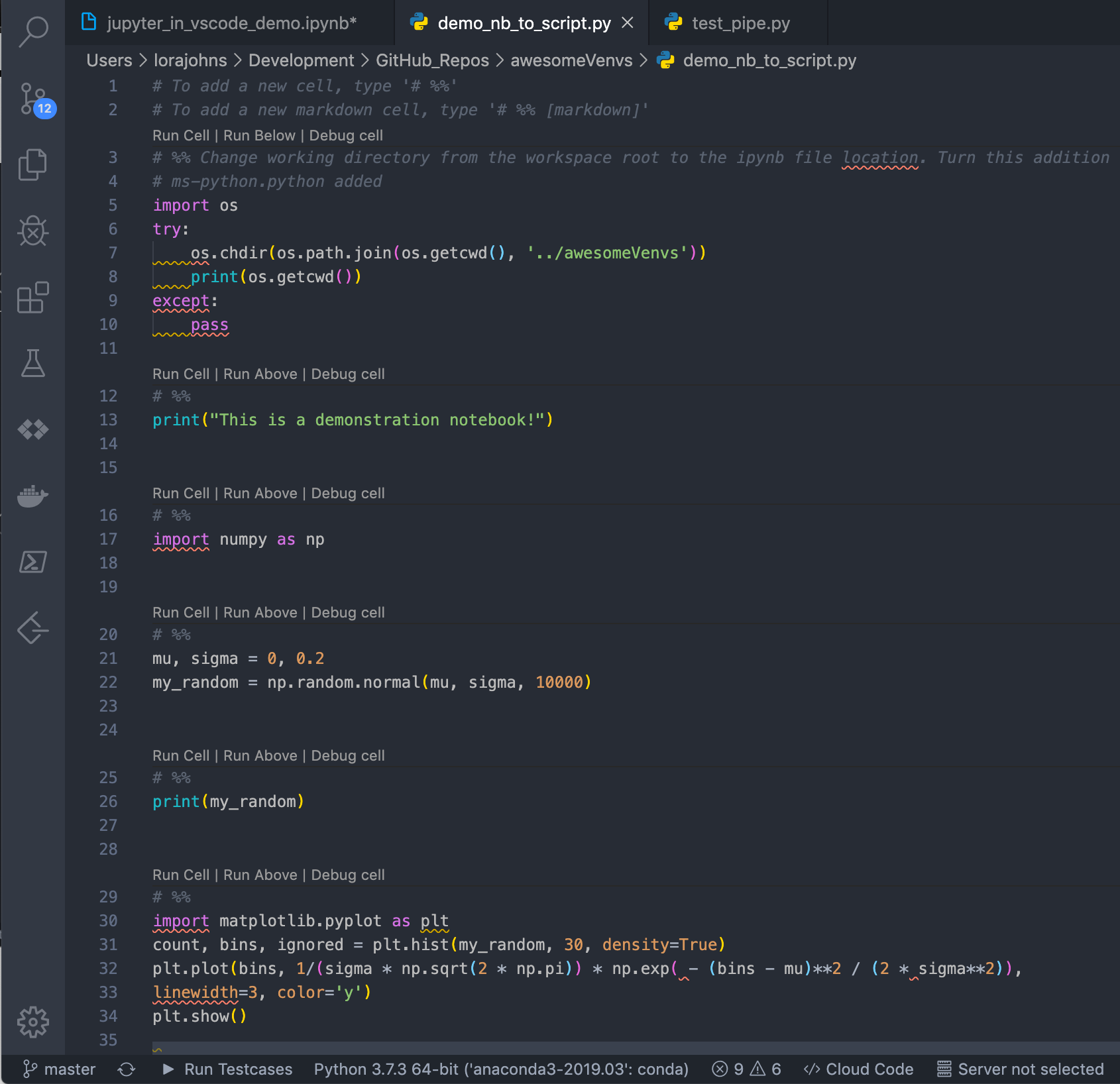Expand the awesomeVenvs breadcrumb folder
The width and height of the screenshot is (1120, 1084).
point(571,60)
